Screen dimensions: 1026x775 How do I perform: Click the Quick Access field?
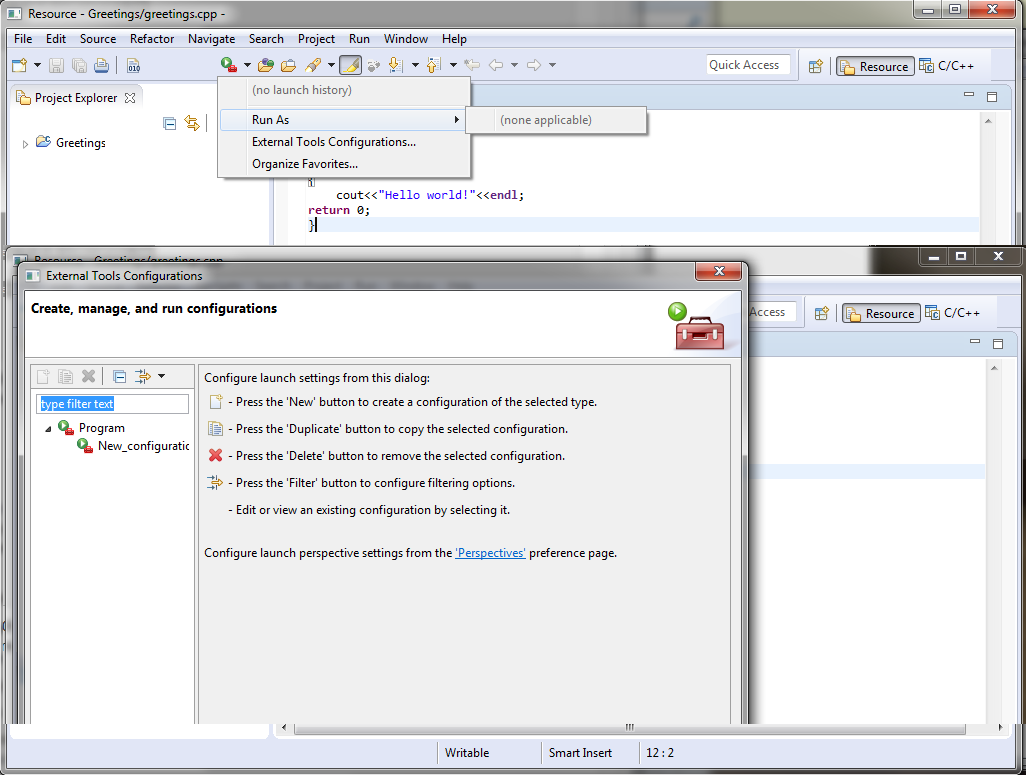coord(748,65)
